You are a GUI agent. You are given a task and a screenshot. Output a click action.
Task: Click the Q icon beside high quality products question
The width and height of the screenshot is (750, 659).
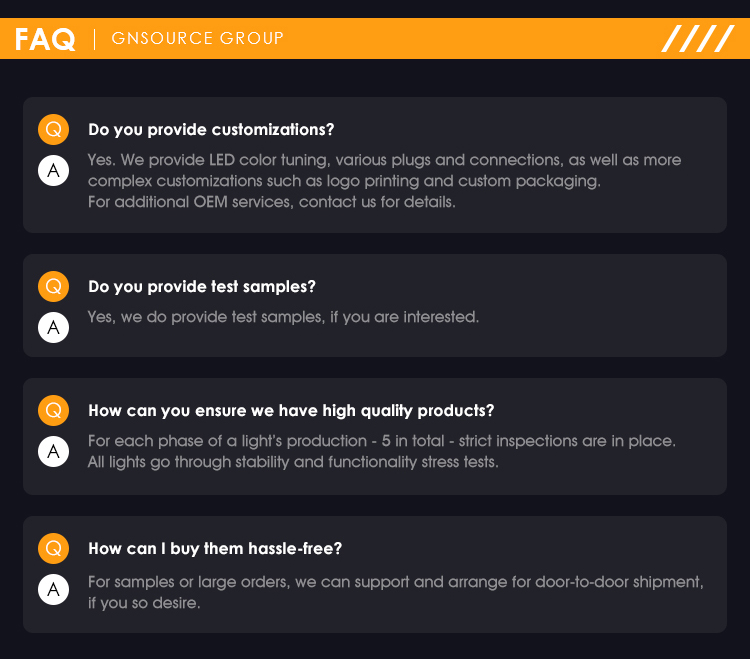54,410
